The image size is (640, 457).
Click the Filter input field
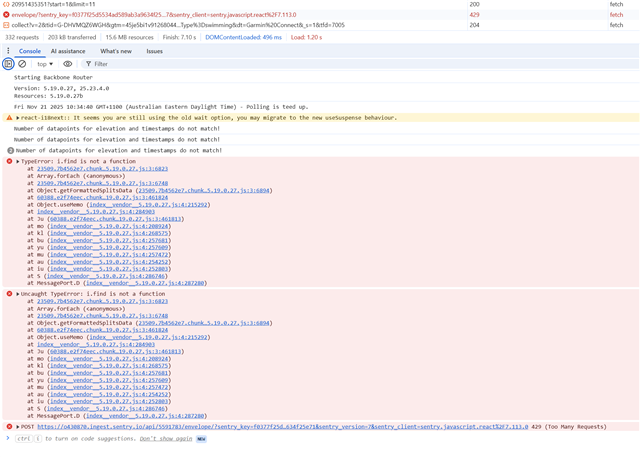tap(150, 64)
